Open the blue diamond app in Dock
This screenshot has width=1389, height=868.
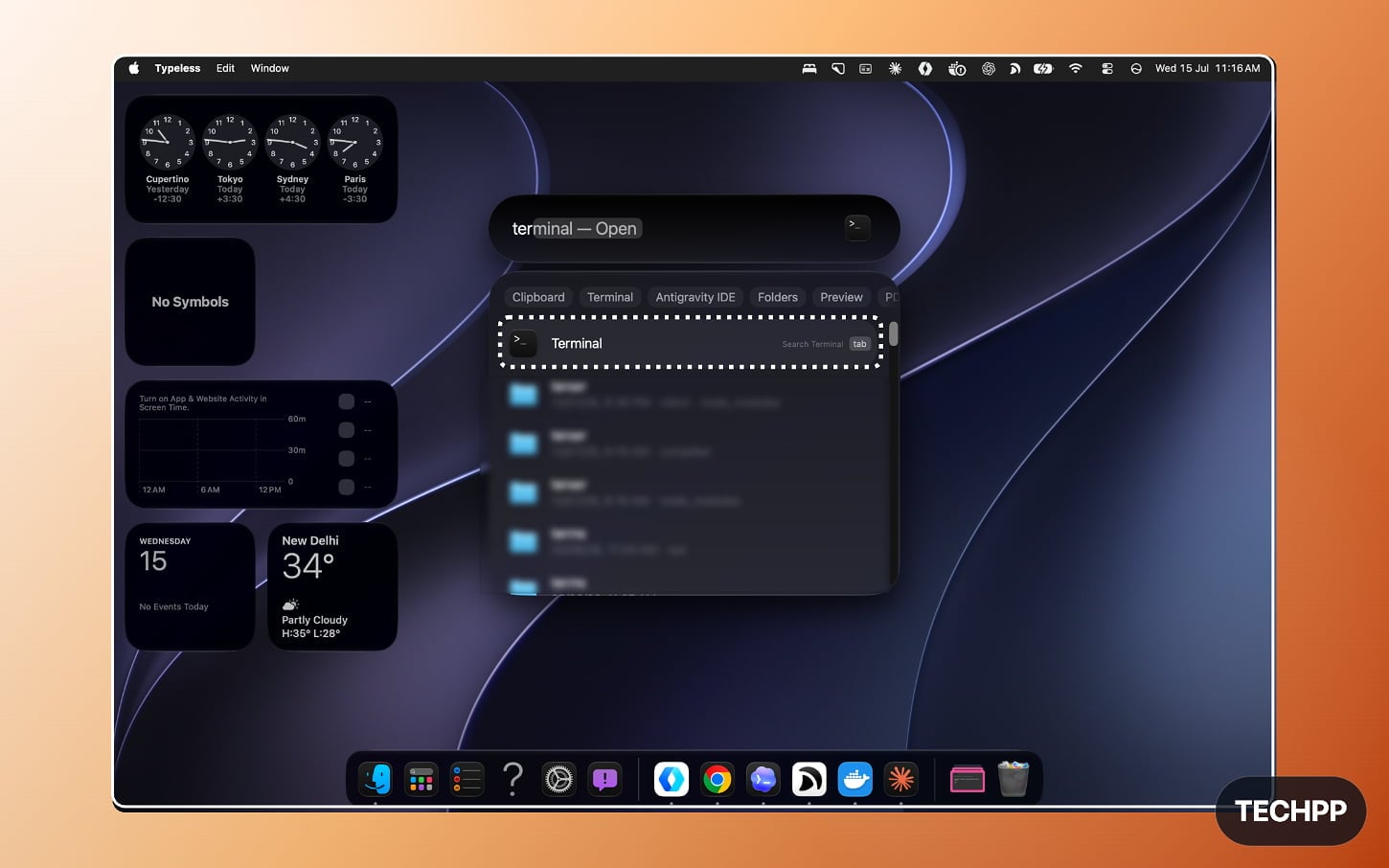point(672,779)
